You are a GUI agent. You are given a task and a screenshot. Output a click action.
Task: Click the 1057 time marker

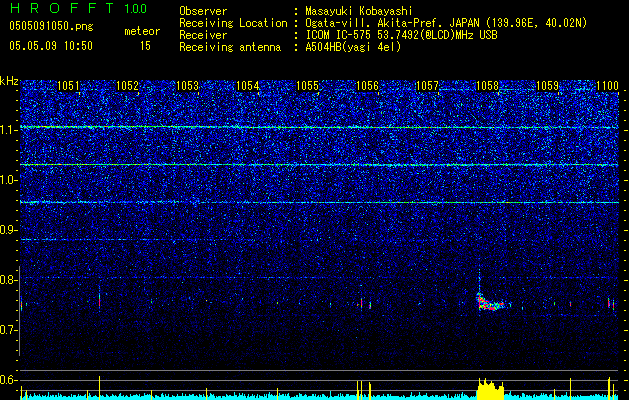[x=428, y=86]
